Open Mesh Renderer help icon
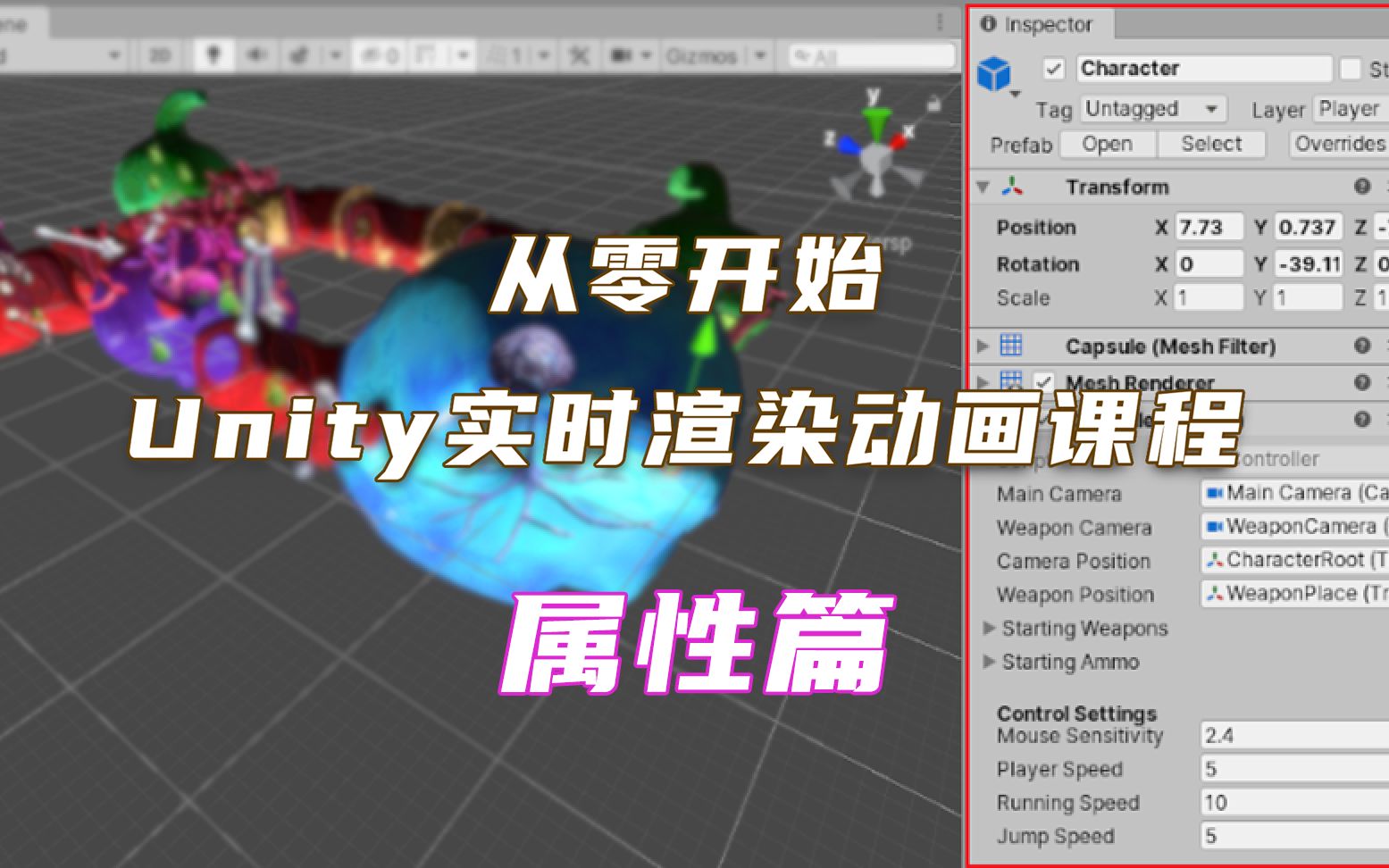This screenshot has width=1389, height=868. point(1361,382)
